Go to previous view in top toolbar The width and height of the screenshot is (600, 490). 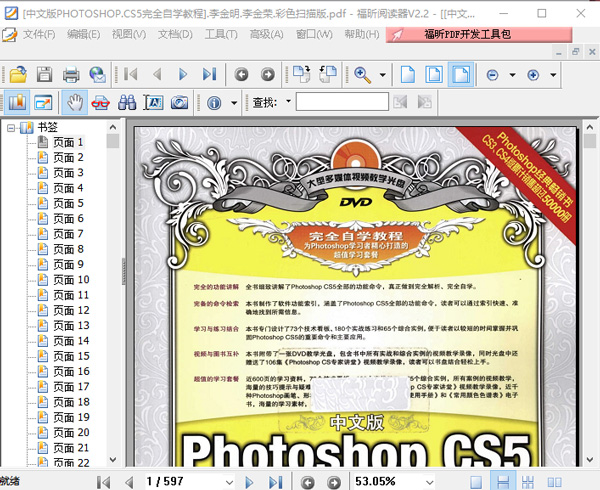(241, 74)
